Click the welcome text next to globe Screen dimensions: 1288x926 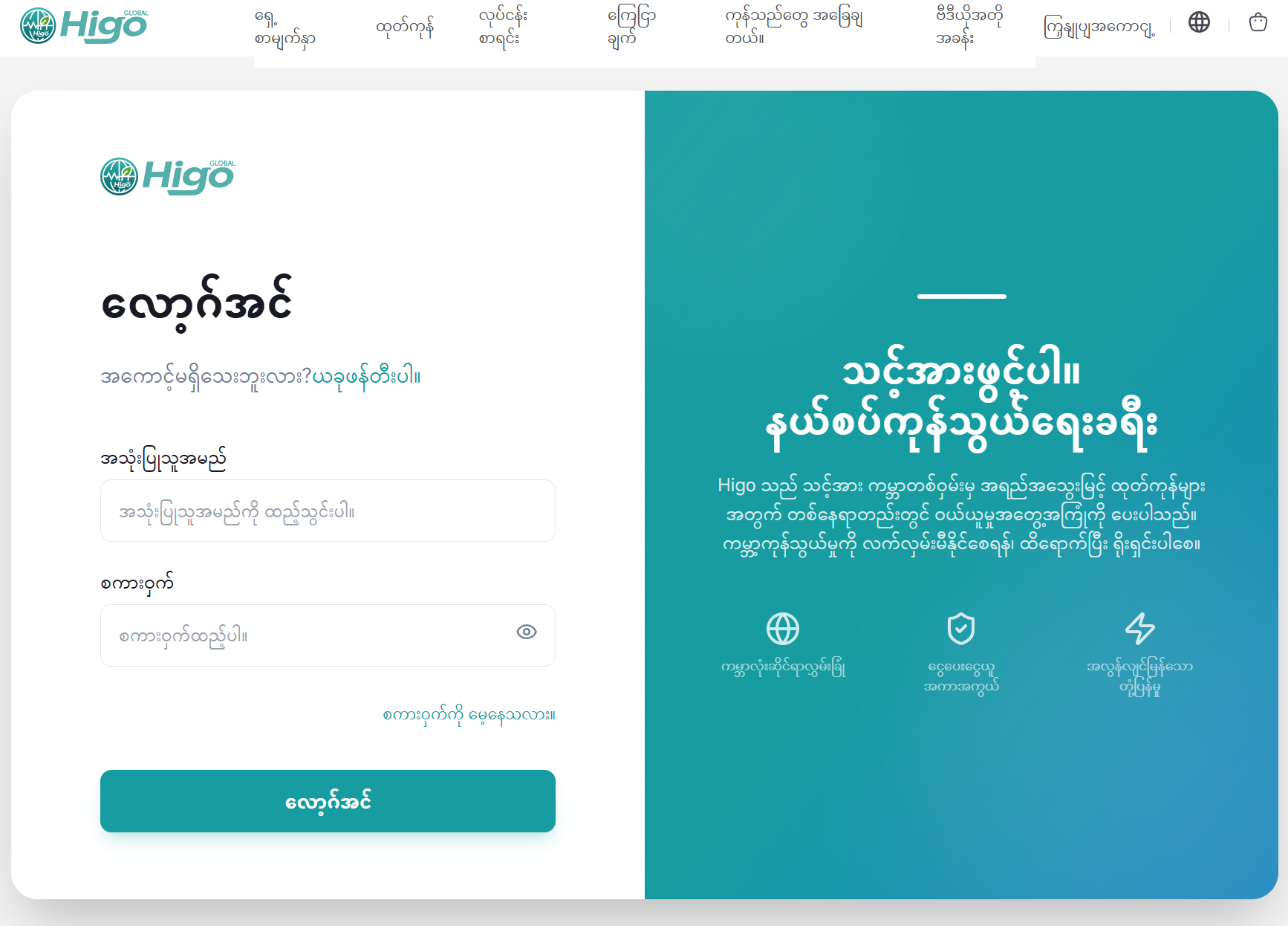[1099, 28]
